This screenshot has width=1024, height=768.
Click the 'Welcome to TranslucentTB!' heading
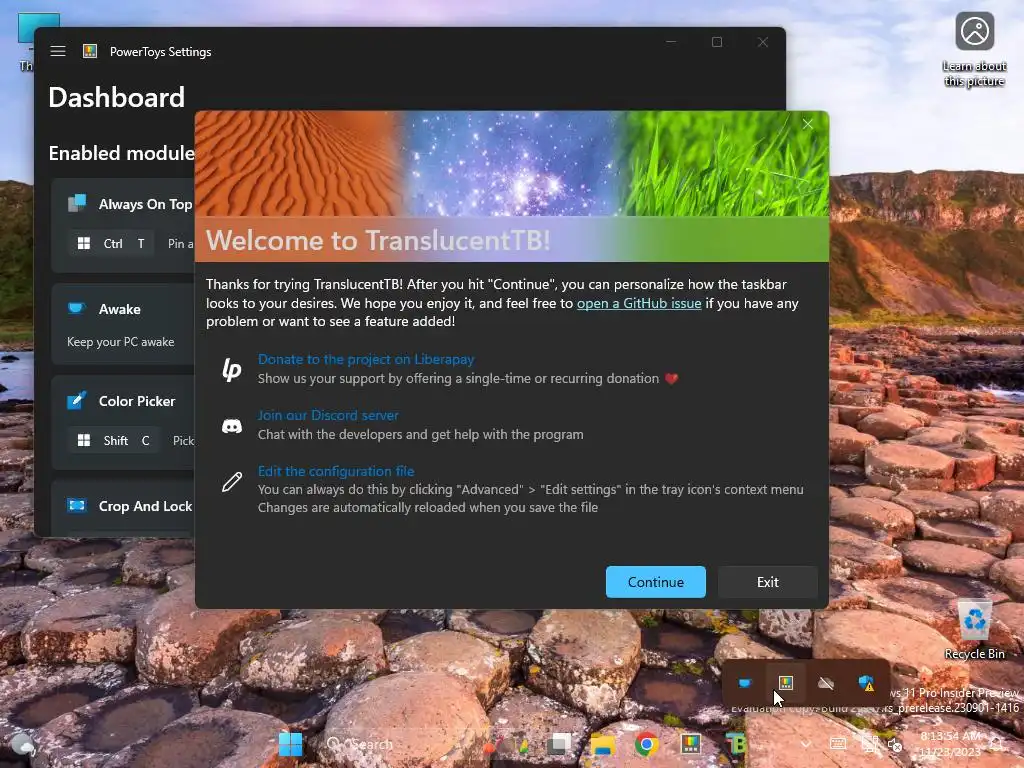tap(378, 240)
